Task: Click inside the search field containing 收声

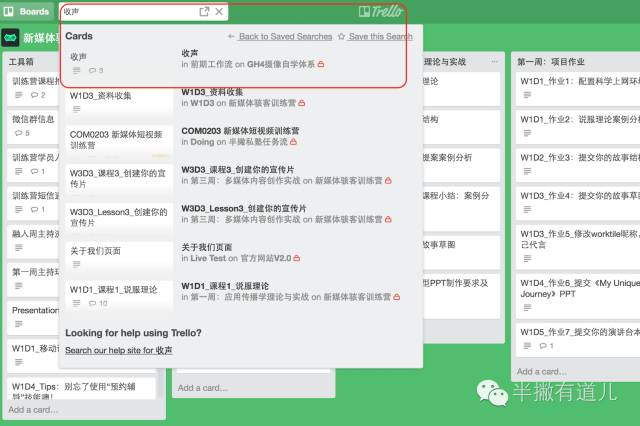Action: [128, 12]
